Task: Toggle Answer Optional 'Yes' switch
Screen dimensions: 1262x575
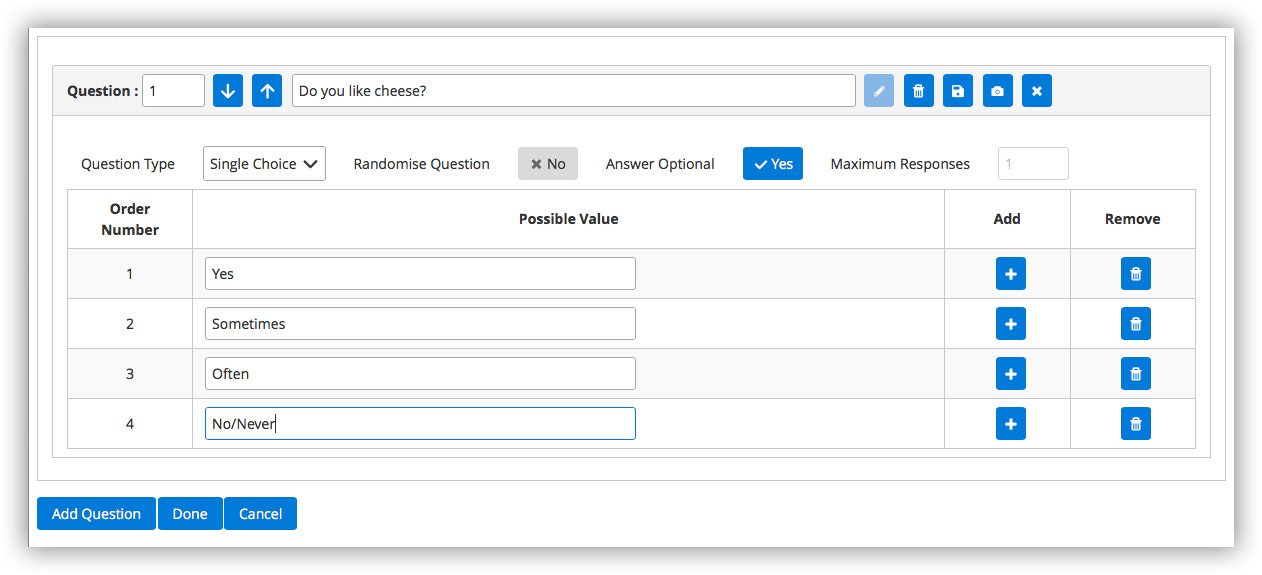Action: (773, 164)
